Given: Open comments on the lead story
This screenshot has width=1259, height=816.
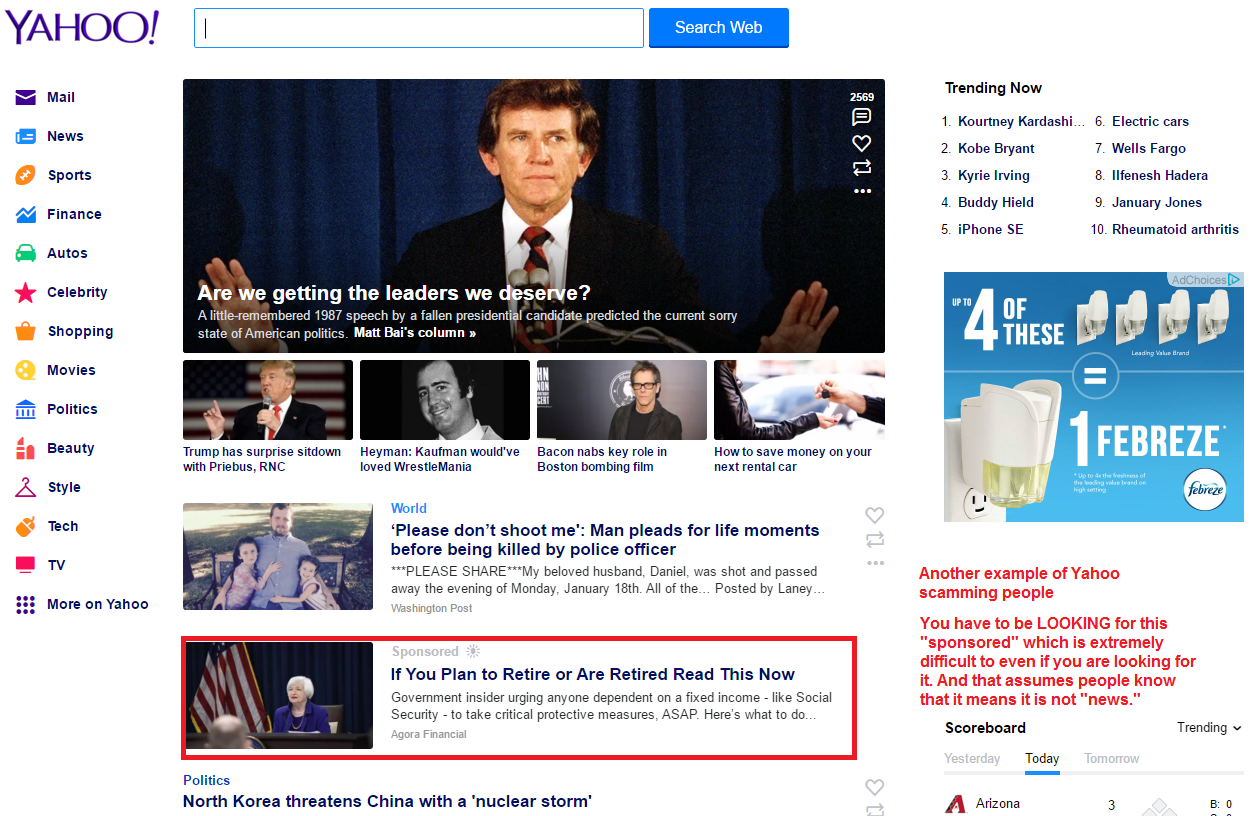Looking at the screenshot, I should pyautogui.click(x=861, y=117).
